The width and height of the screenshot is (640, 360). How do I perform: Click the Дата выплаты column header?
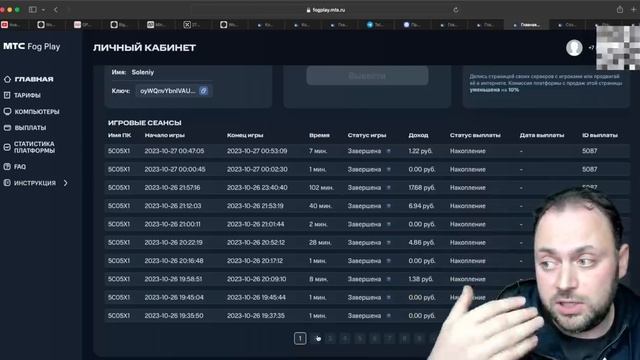tap(542, 135)
